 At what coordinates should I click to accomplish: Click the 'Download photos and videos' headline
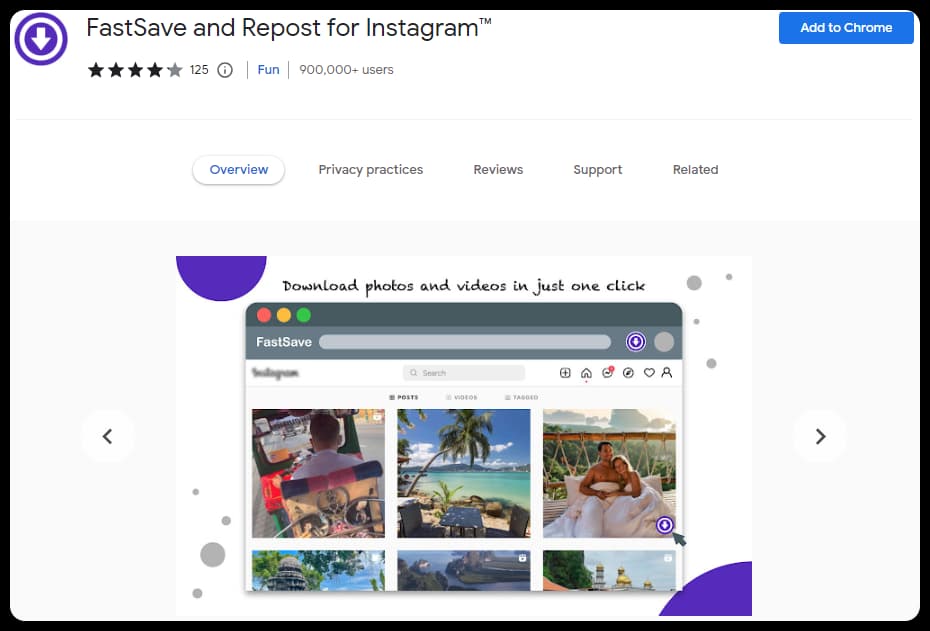(464, 286)
